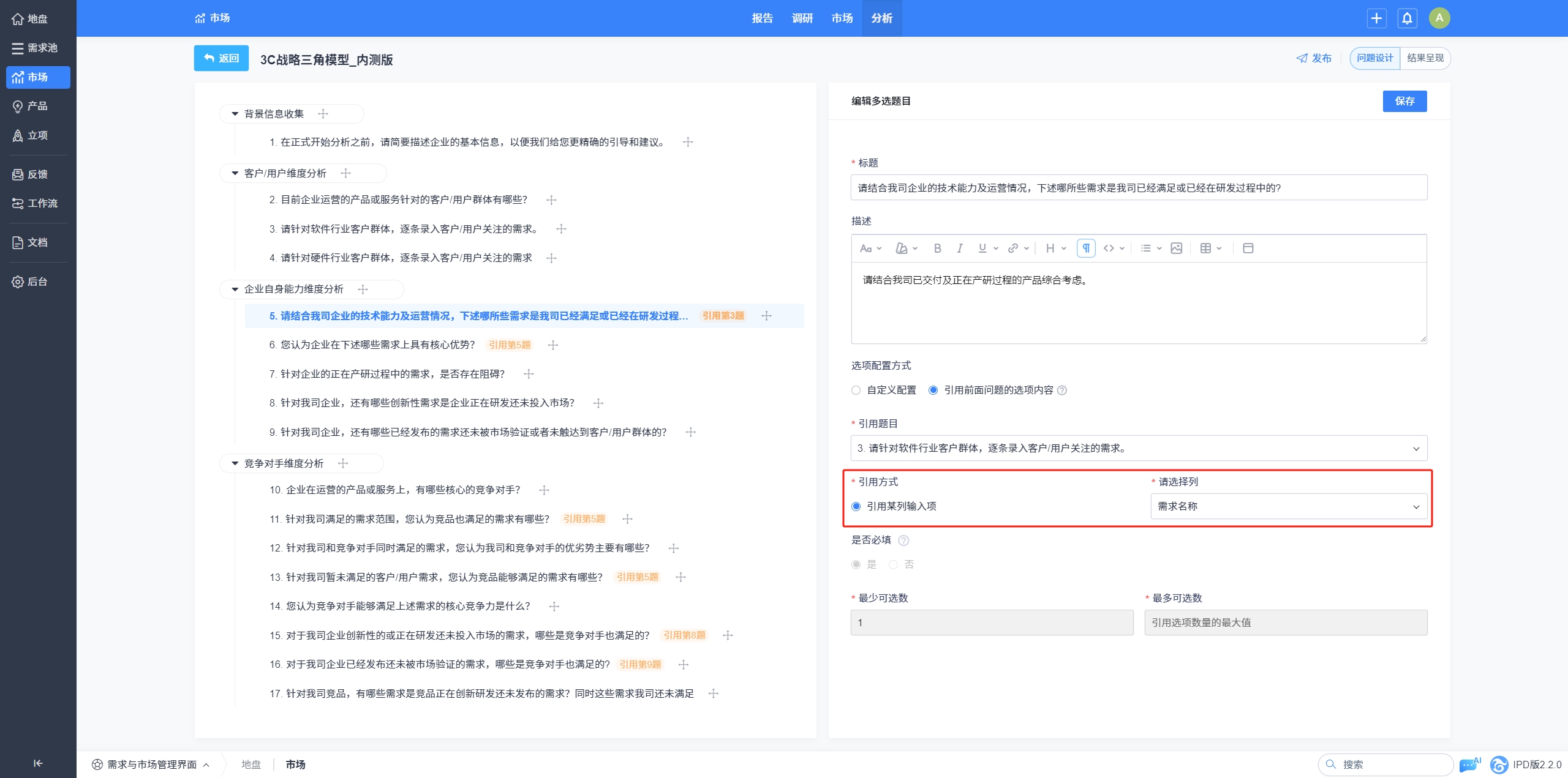Viewport: 1568px width, 778px height.
Task: Insert an image via editor toolbar
Action: coord(1176,248)
